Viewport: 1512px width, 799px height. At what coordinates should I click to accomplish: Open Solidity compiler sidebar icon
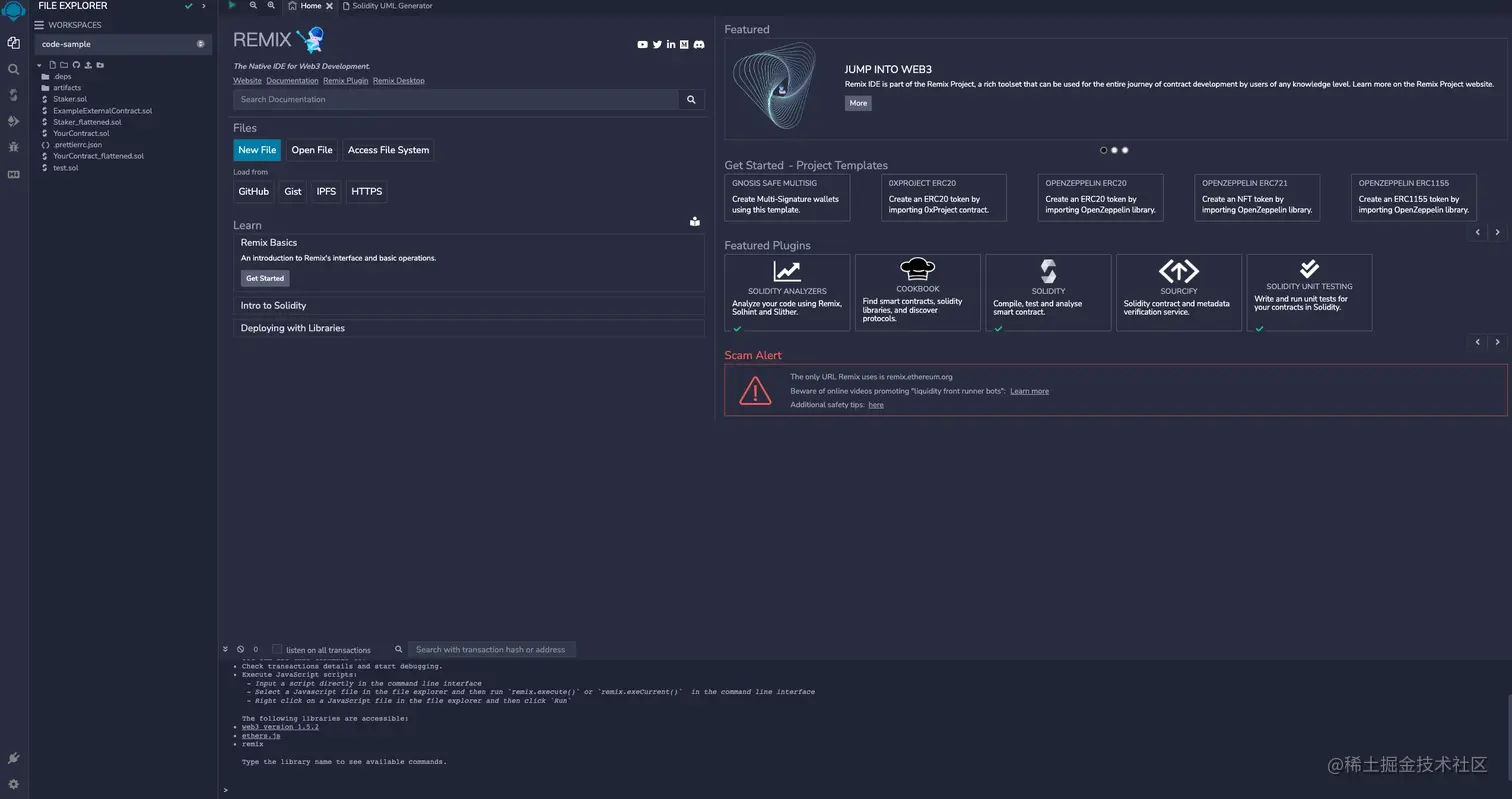click(x=13, y=95)
